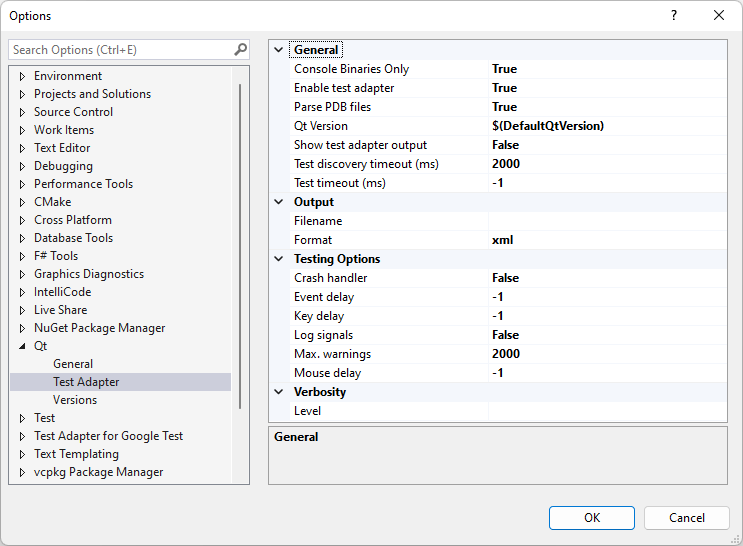Confirm settings with the OK button

tap(592, 518)
